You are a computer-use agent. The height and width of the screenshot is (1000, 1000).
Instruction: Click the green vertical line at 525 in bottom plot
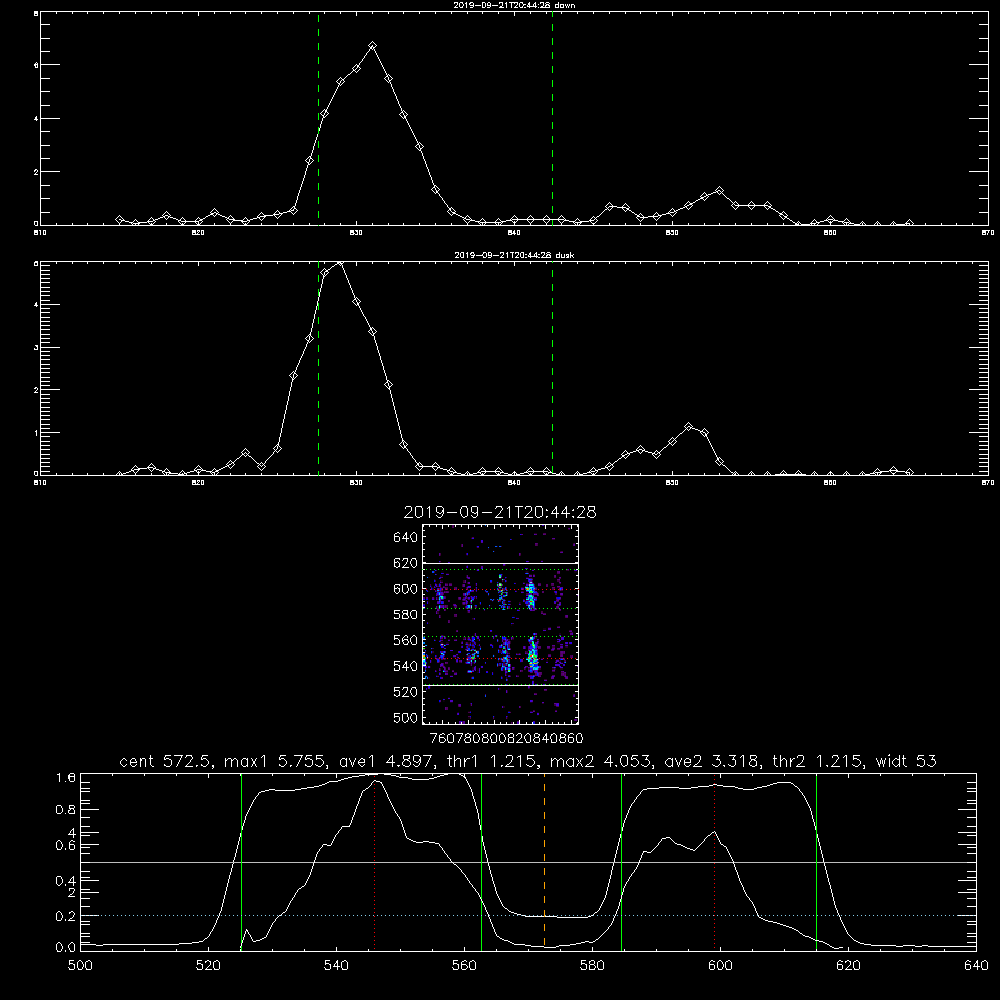point(241,862)
